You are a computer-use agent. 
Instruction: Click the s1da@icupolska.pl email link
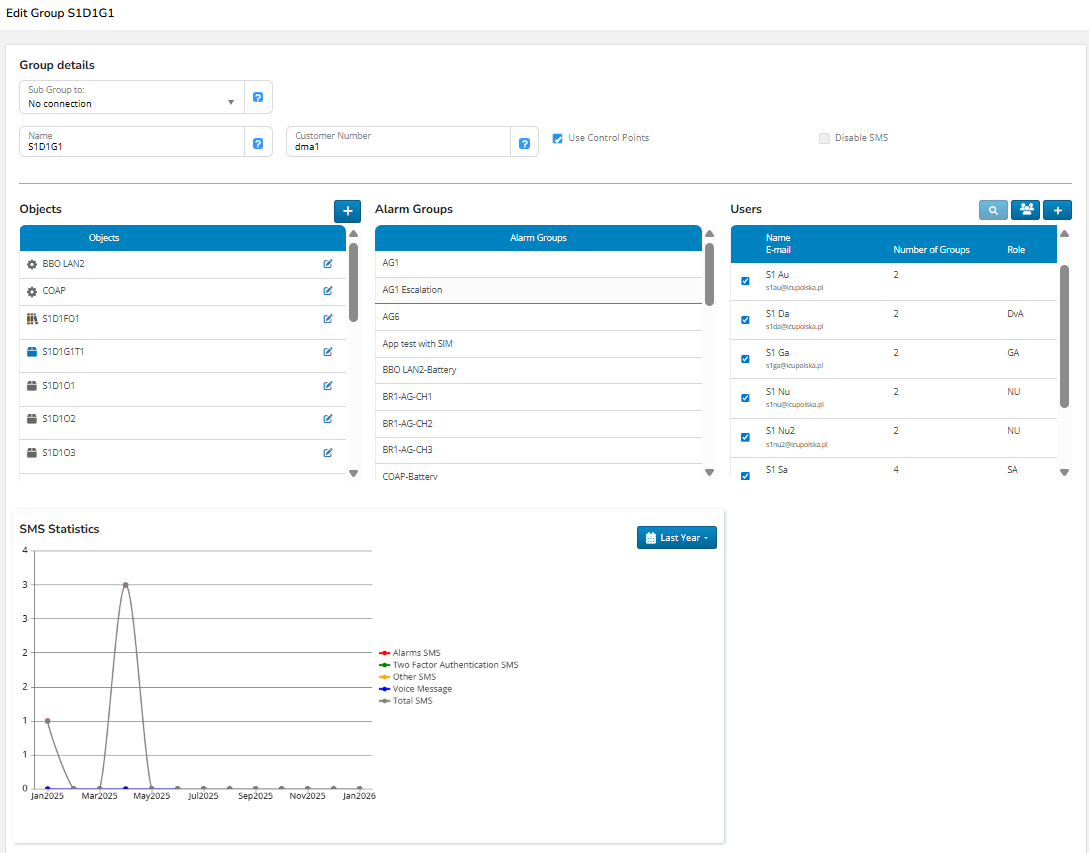794,326
